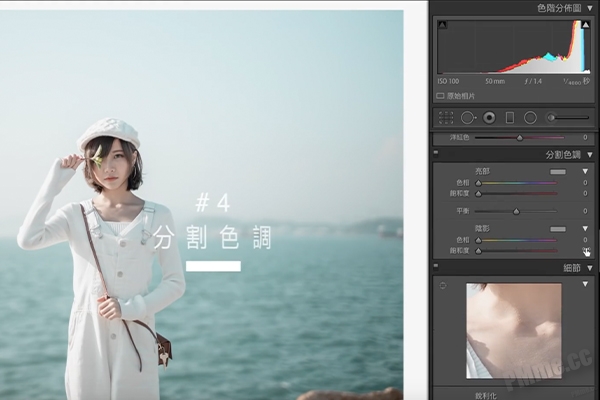Viewport: 600px width, 400px height.
Task: Click the f / 1.4 aperture readout
Action: tap(533, 81)
